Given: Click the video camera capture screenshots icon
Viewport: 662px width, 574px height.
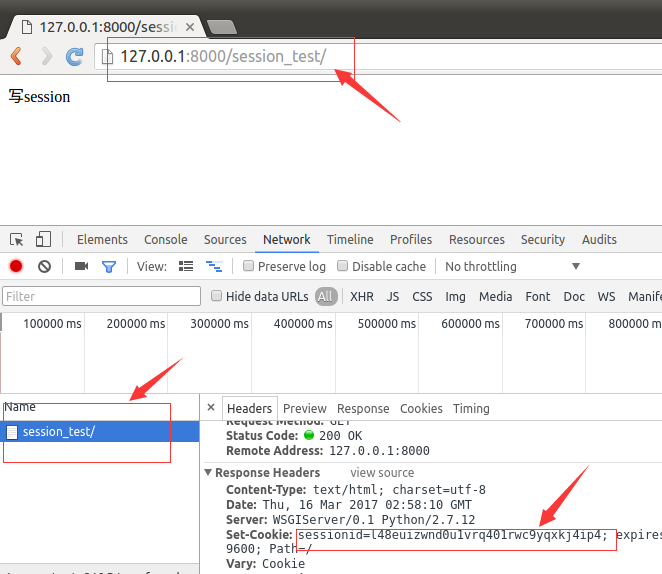Looking at the screenshot, I should point(81,267).
